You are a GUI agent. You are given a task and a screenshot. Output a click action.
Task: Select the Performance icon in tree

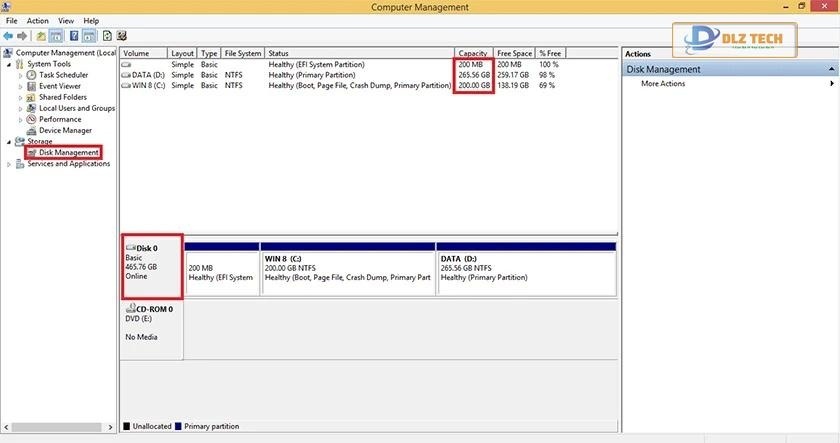(x=32, y=119)
